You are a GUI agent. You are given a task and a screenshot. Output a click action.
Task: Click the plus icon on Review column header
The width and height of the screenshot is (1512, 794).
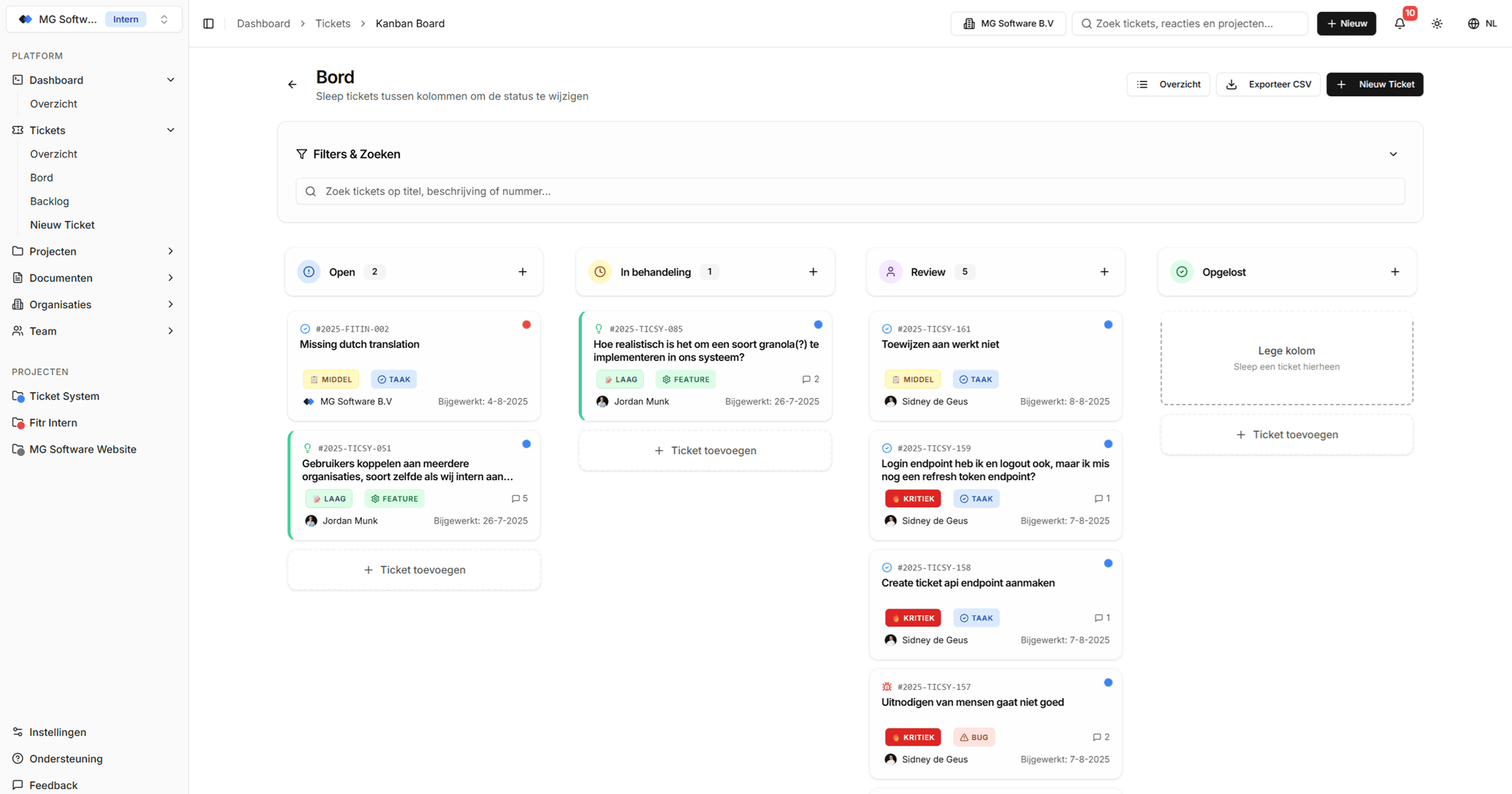(1104, 271)
